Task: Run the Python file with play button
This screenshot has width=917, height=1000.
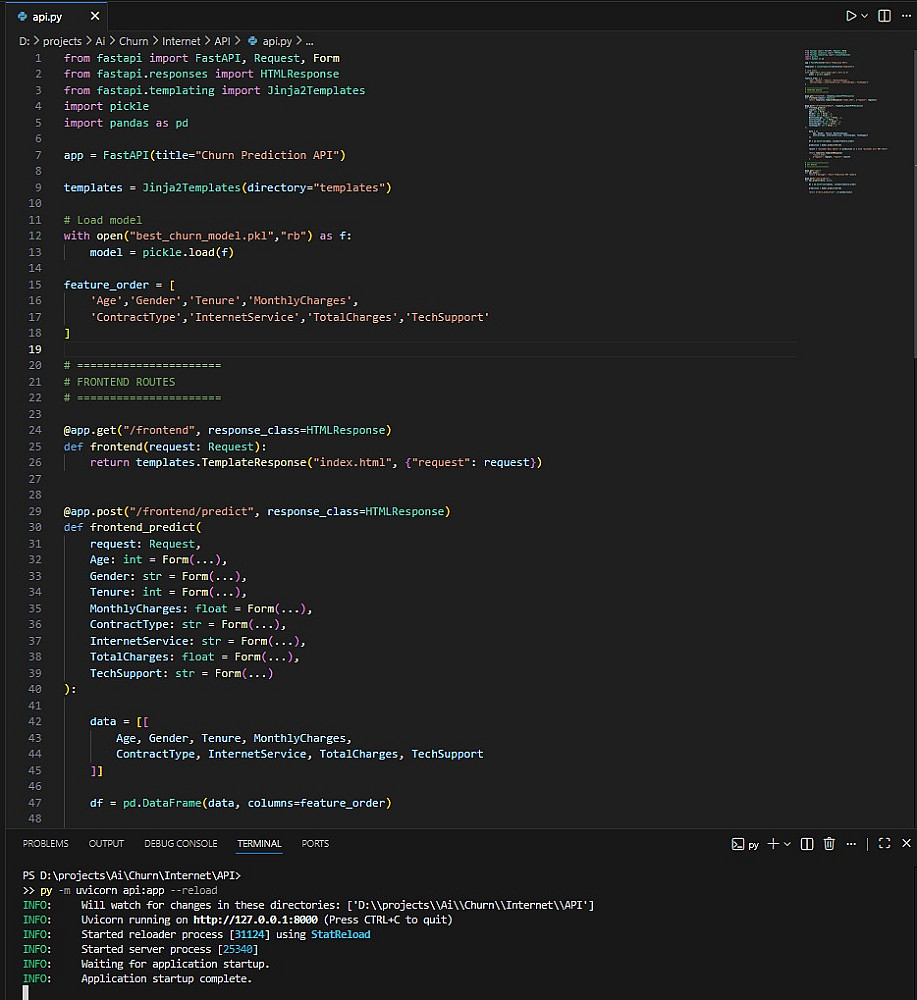Action: click(851, 16)
